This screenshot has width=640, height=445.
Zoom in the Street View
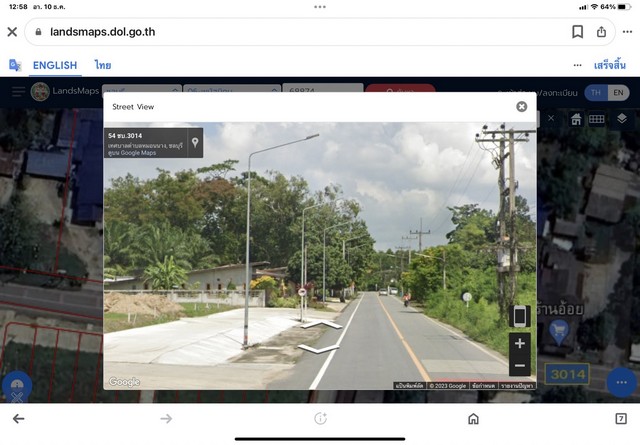click(520, 343)
